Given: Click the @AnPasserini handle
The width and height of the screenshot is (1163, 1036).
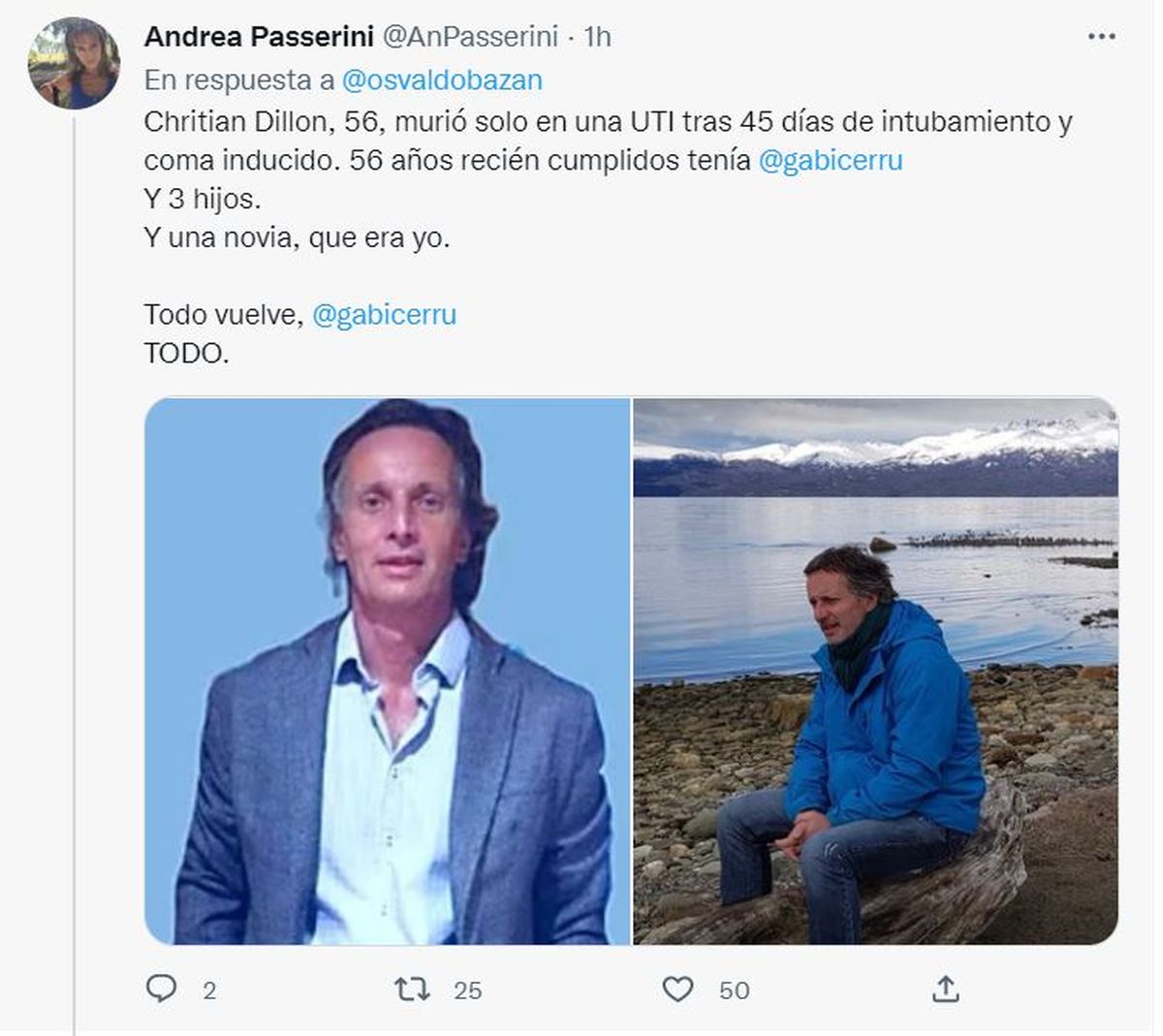Looking at the screenshot, I should coord(470,37).
